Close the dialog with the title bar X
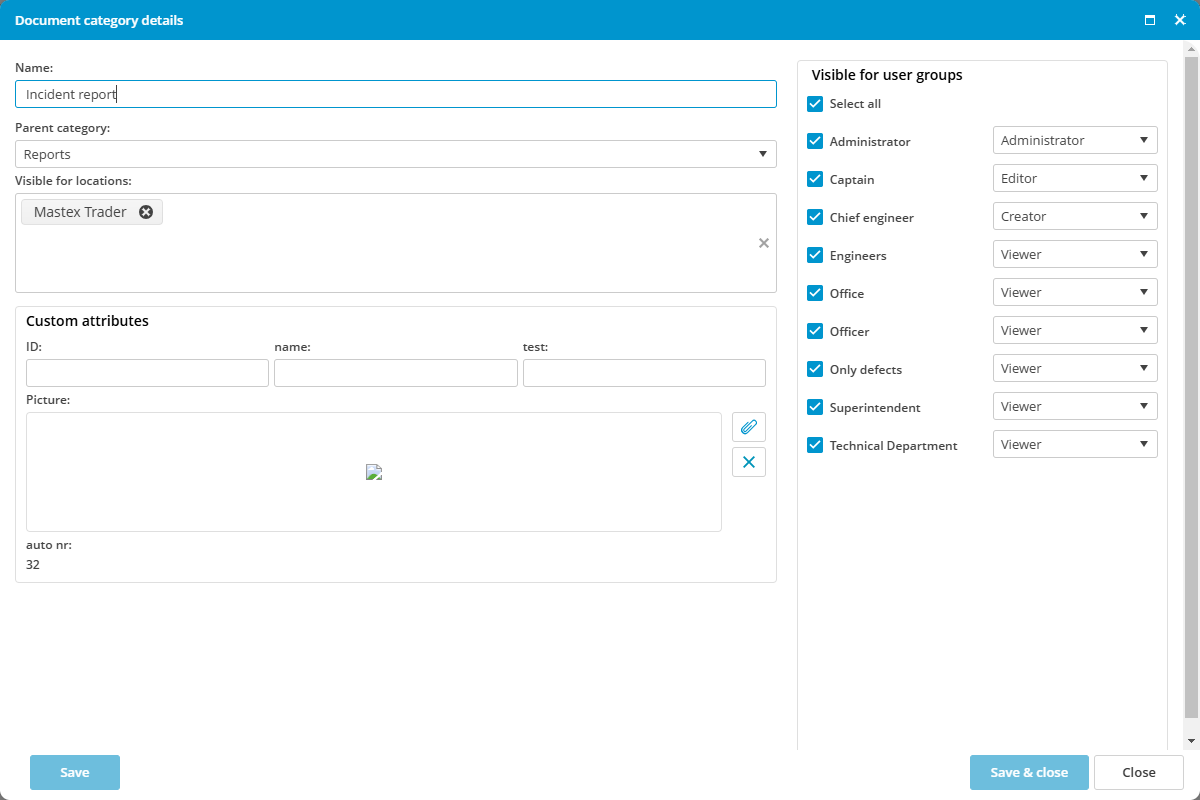 pos(1180,20)
